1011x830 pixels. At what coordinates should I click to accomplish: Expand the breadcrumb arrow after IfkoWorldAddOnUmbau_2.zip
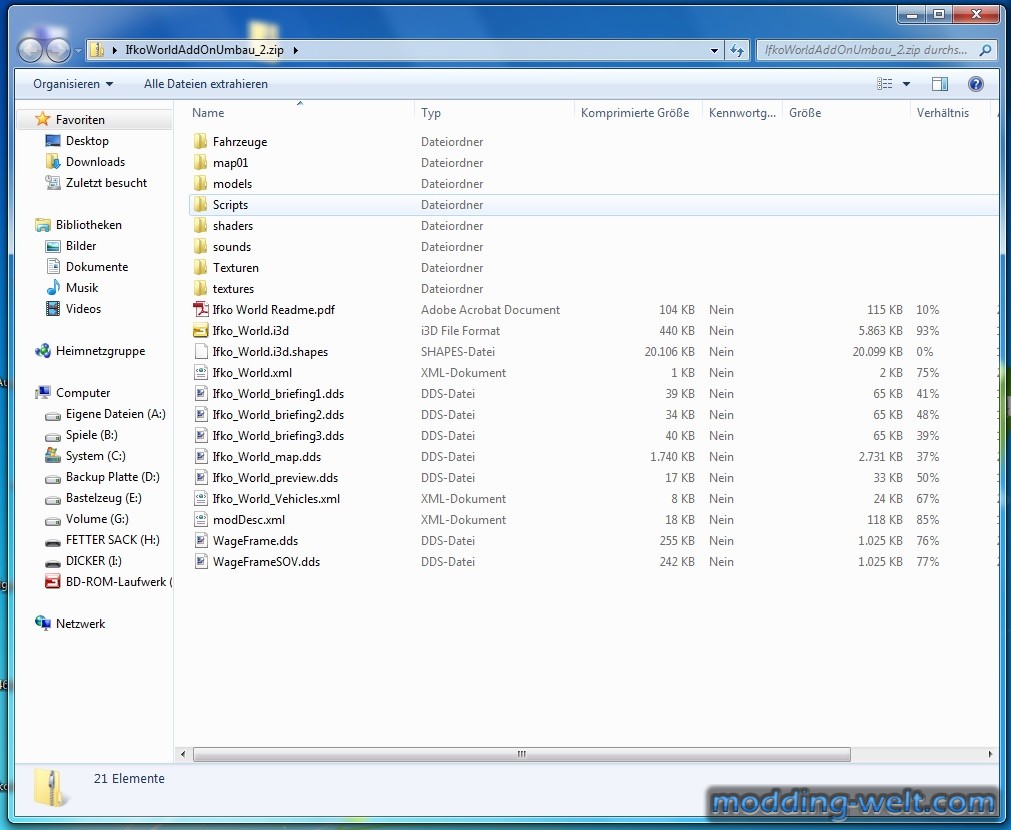pos(296,50)
